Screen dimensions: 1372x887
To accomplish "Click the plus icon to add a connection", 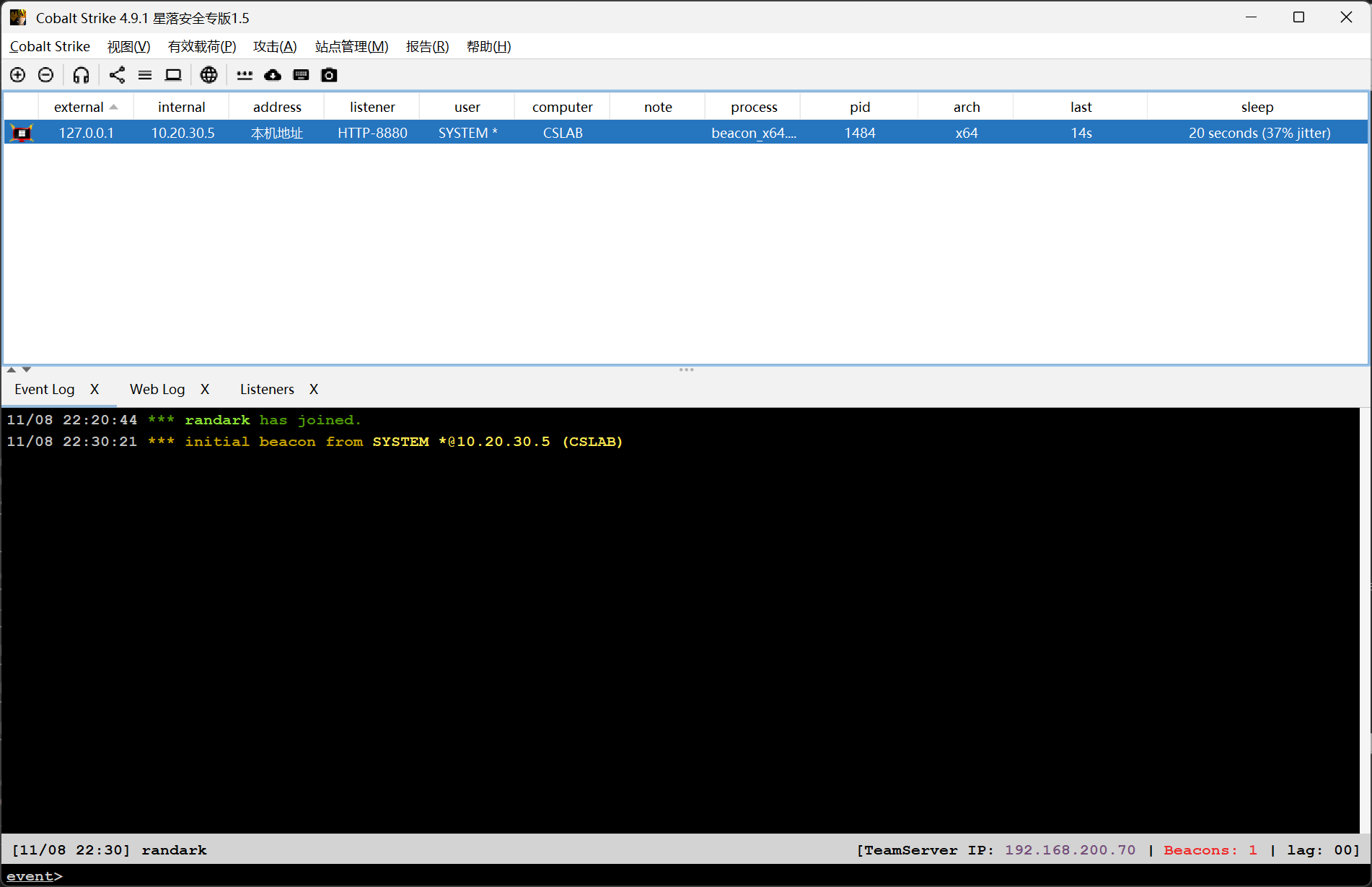I will (x=18, y=75).
